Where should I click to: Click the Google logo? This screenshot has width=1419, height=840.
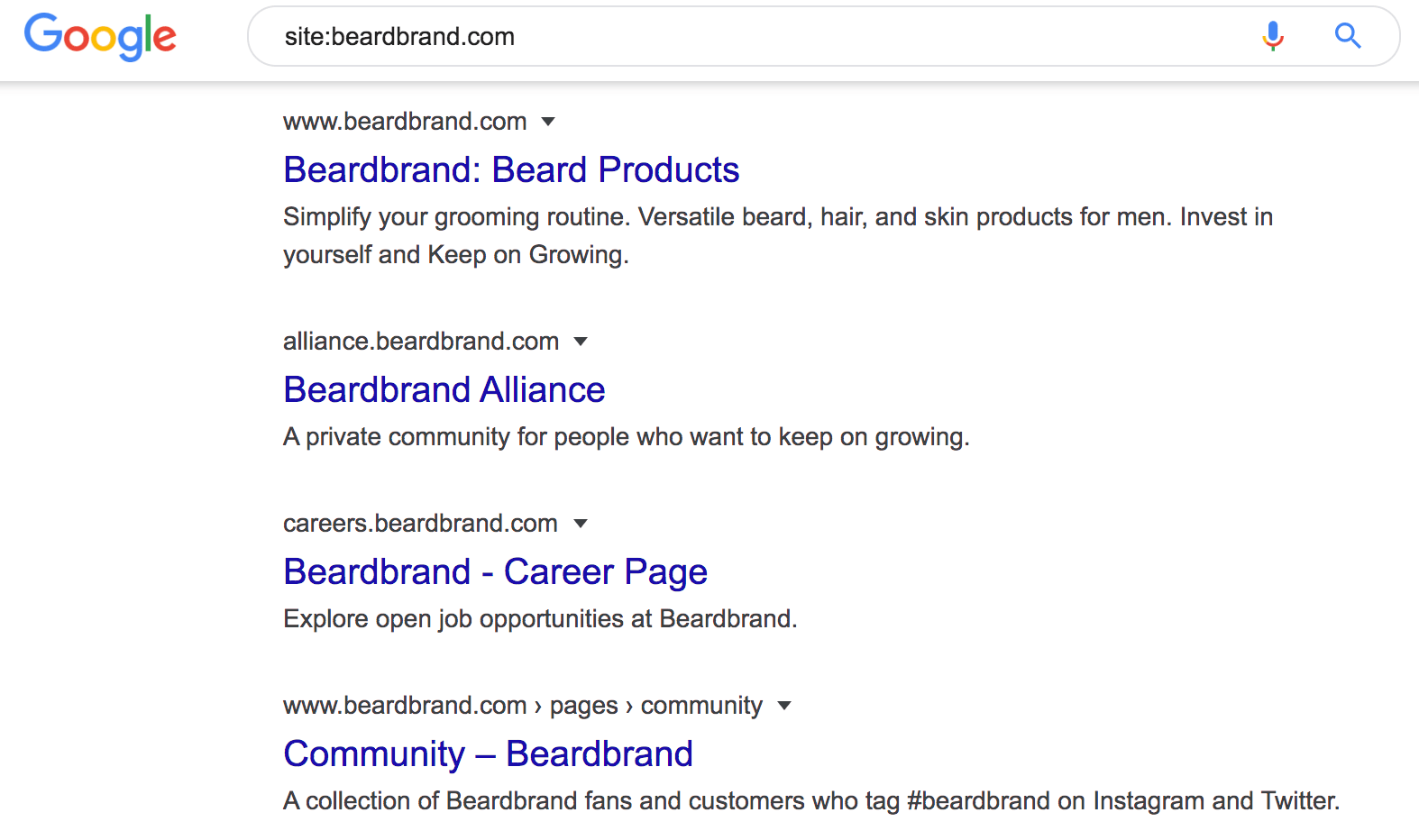coord(100,37)
